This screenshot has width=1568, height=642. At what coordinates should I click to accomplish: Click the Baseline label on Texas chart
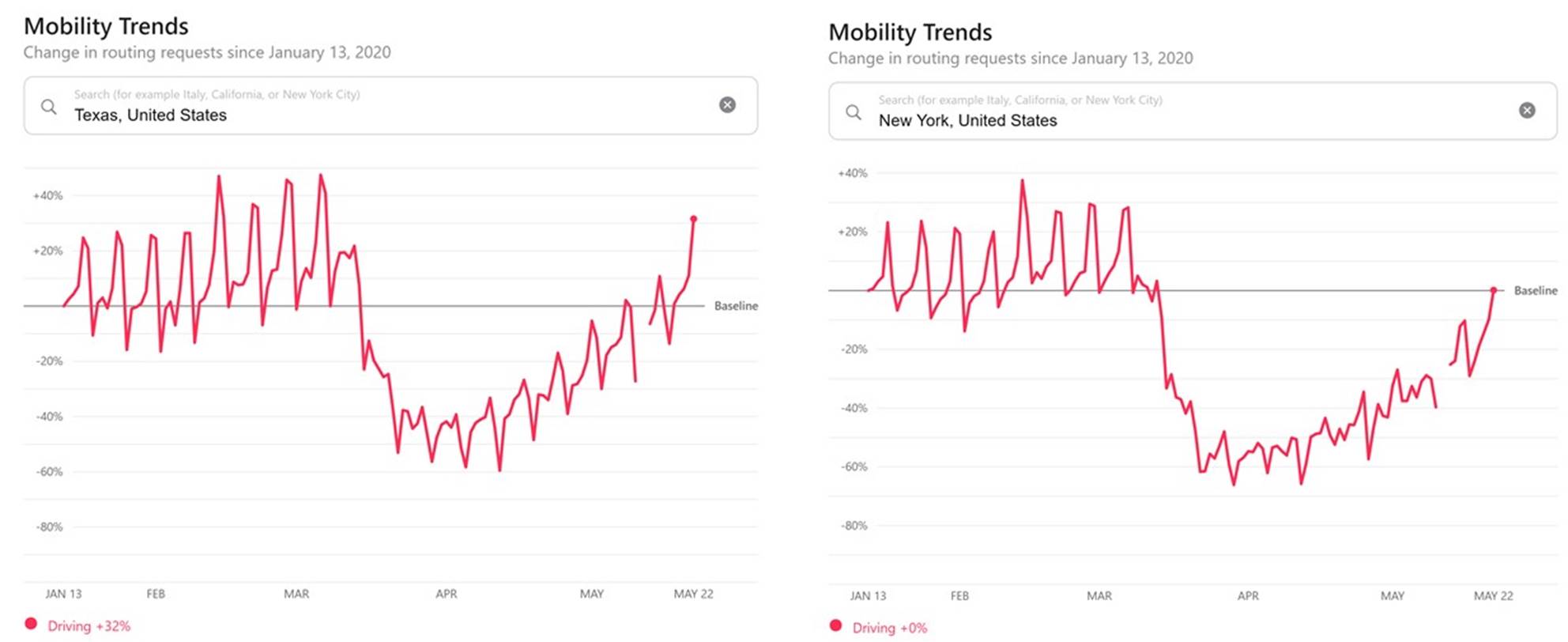coord(736,305)
